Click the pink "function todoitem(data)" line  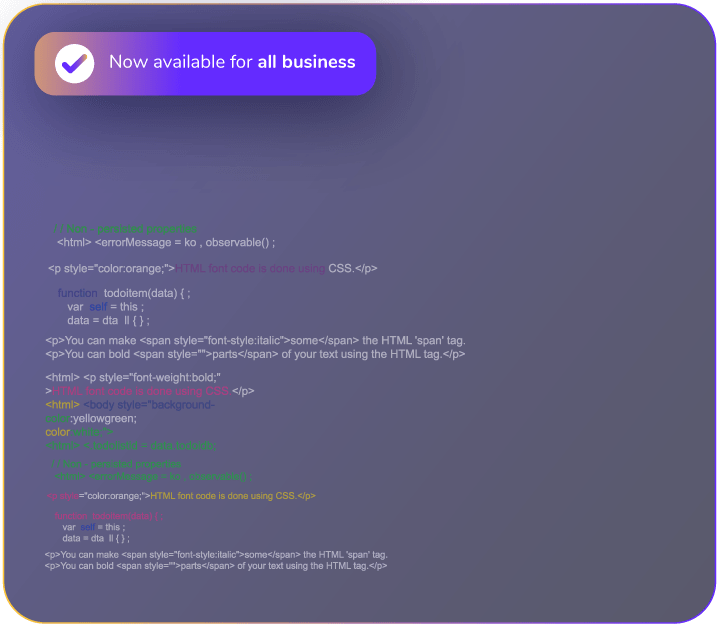(x=108, y=516)
